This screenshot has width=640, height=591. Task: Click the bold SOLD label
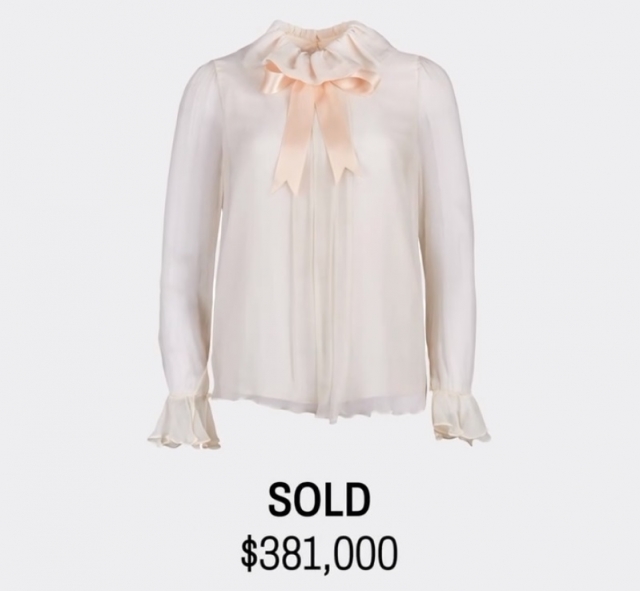(319, 499)
